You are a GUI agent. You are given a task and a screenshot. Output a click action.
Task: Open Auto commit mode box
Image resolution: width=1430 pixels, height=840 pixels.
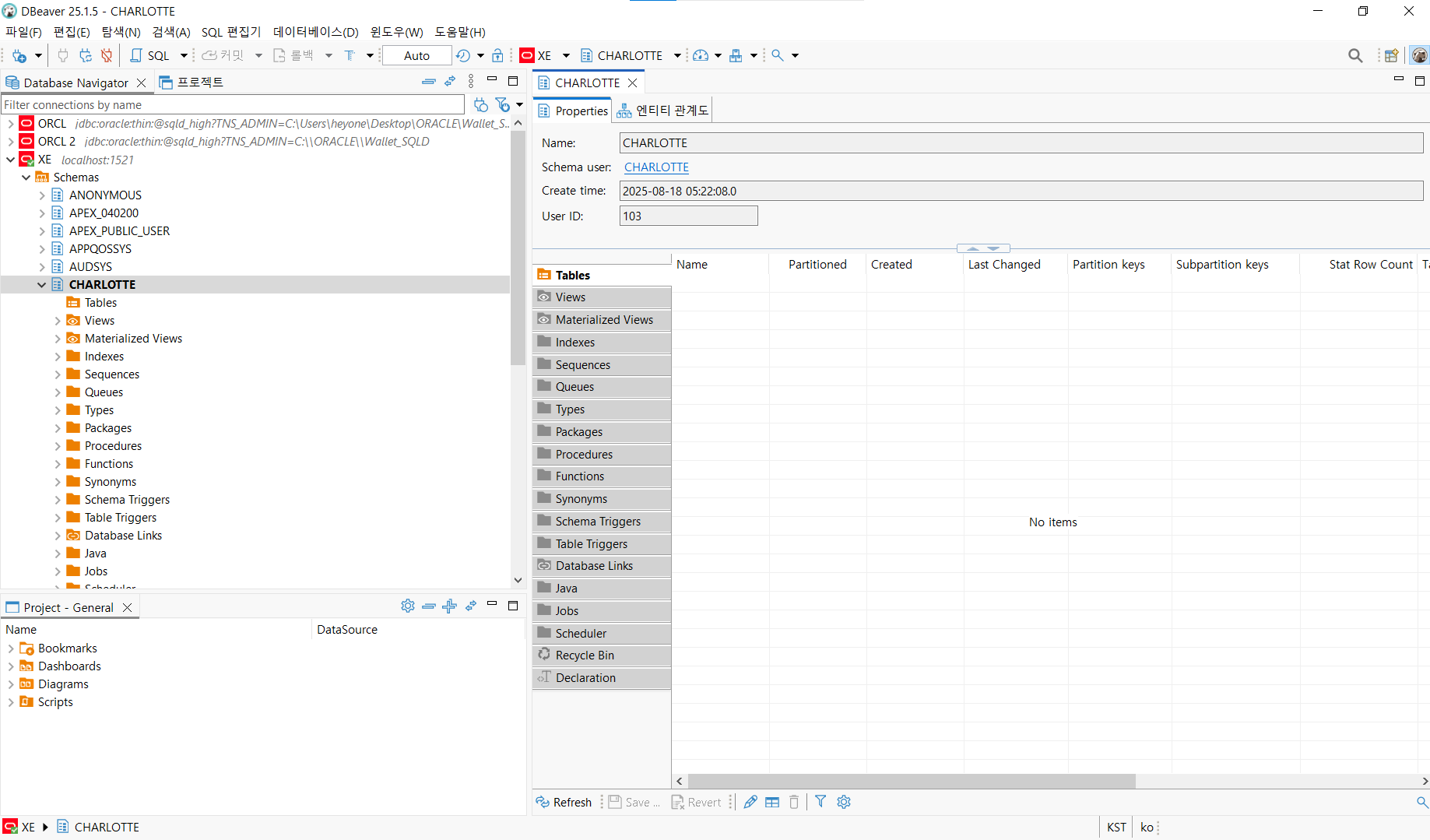coord(416,55)
